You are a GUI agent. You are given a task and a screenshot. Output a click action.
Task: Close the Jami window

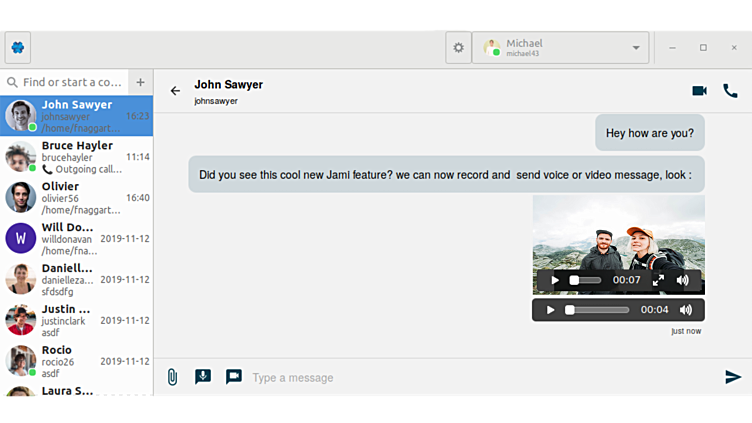734,47
